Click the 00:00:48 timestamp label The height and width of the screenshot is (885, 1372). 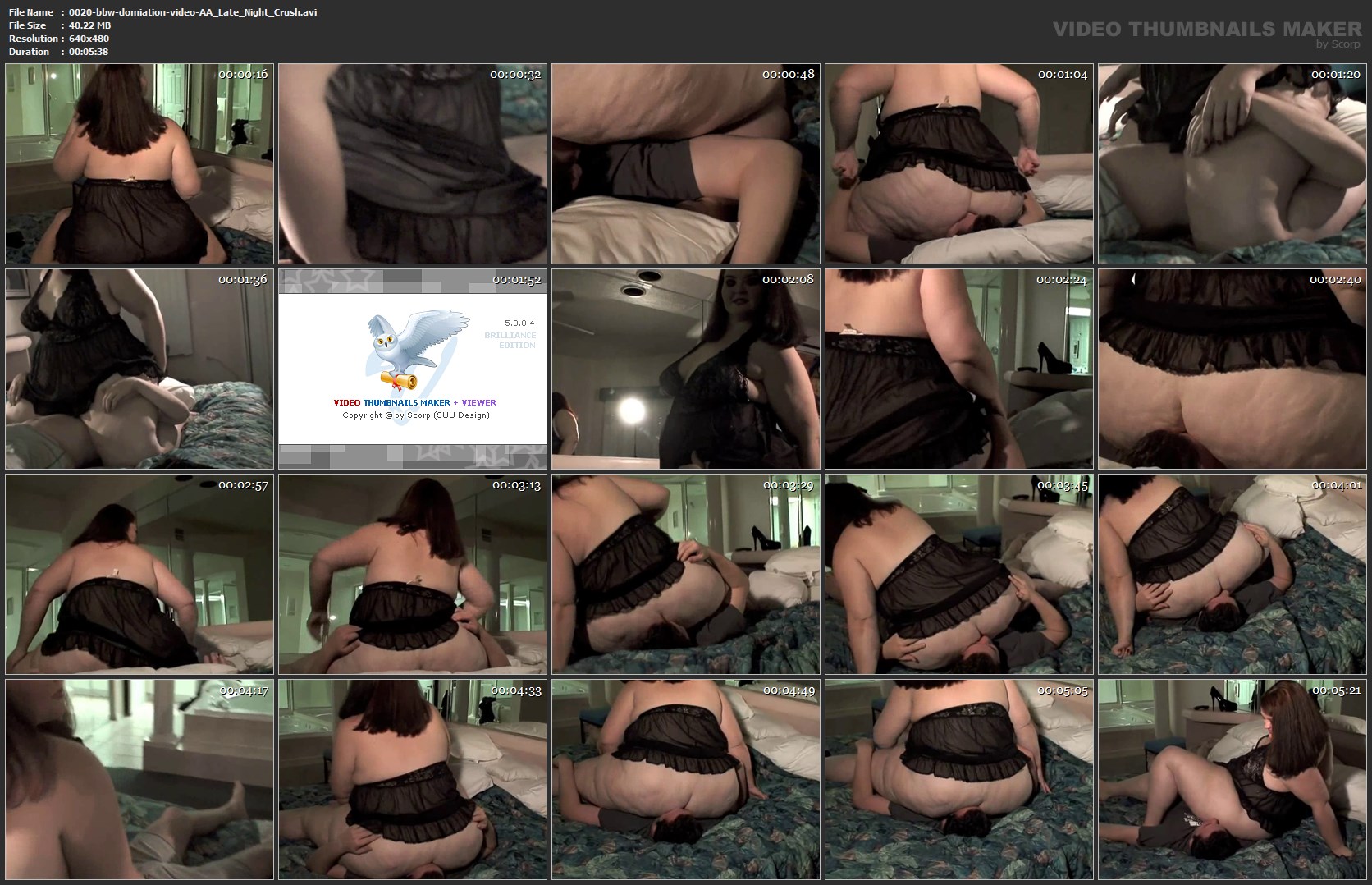point(788,75)
